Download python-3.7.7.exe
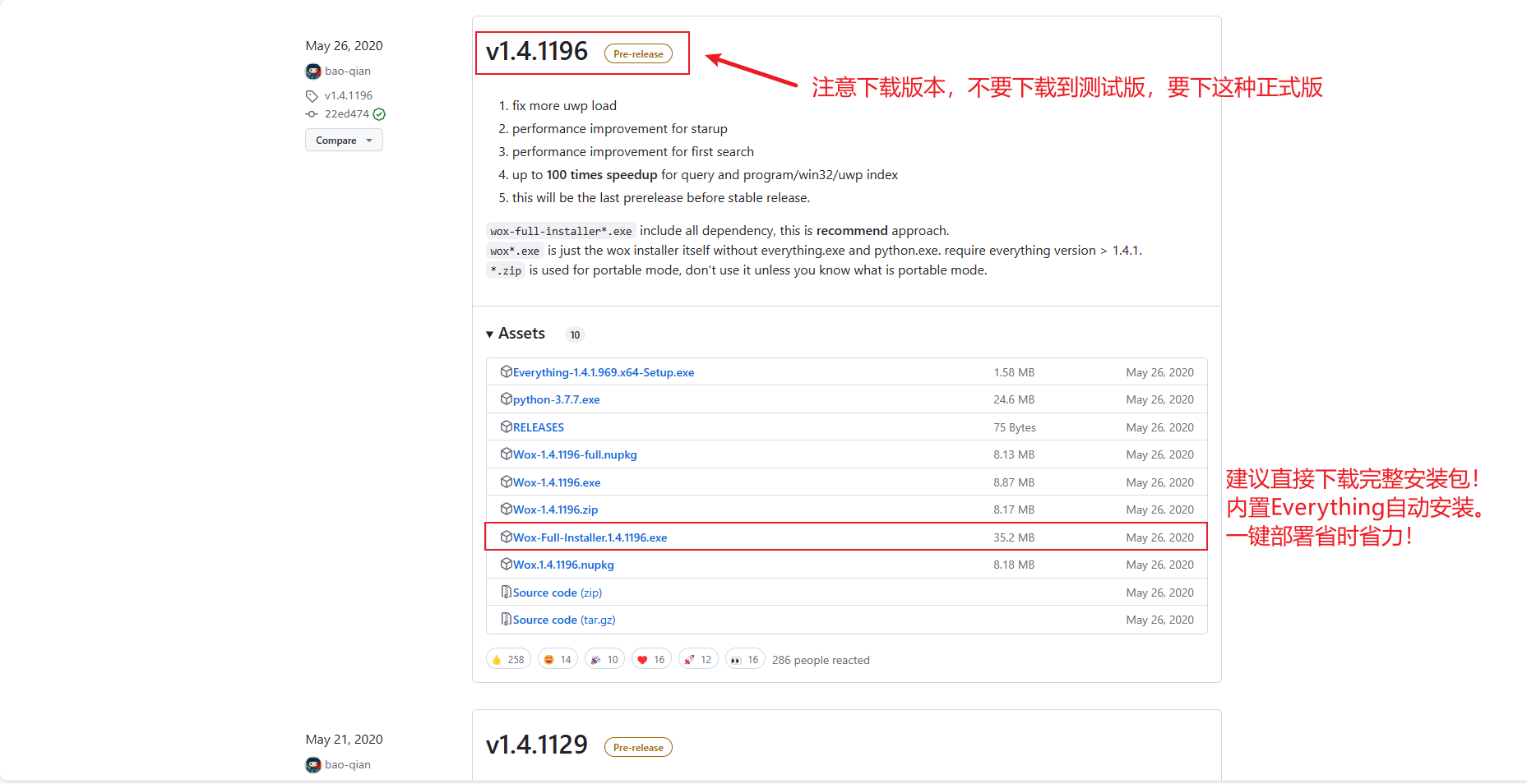 click(x=557, y=399)
